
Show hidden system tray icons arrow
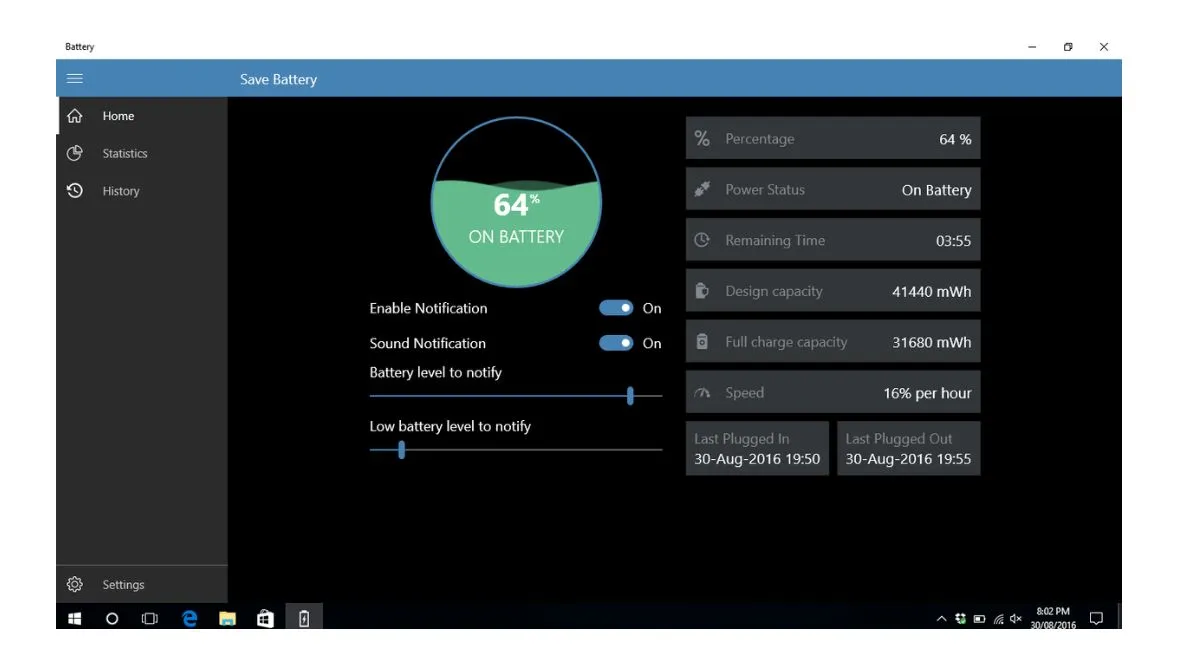coord(941,619)
